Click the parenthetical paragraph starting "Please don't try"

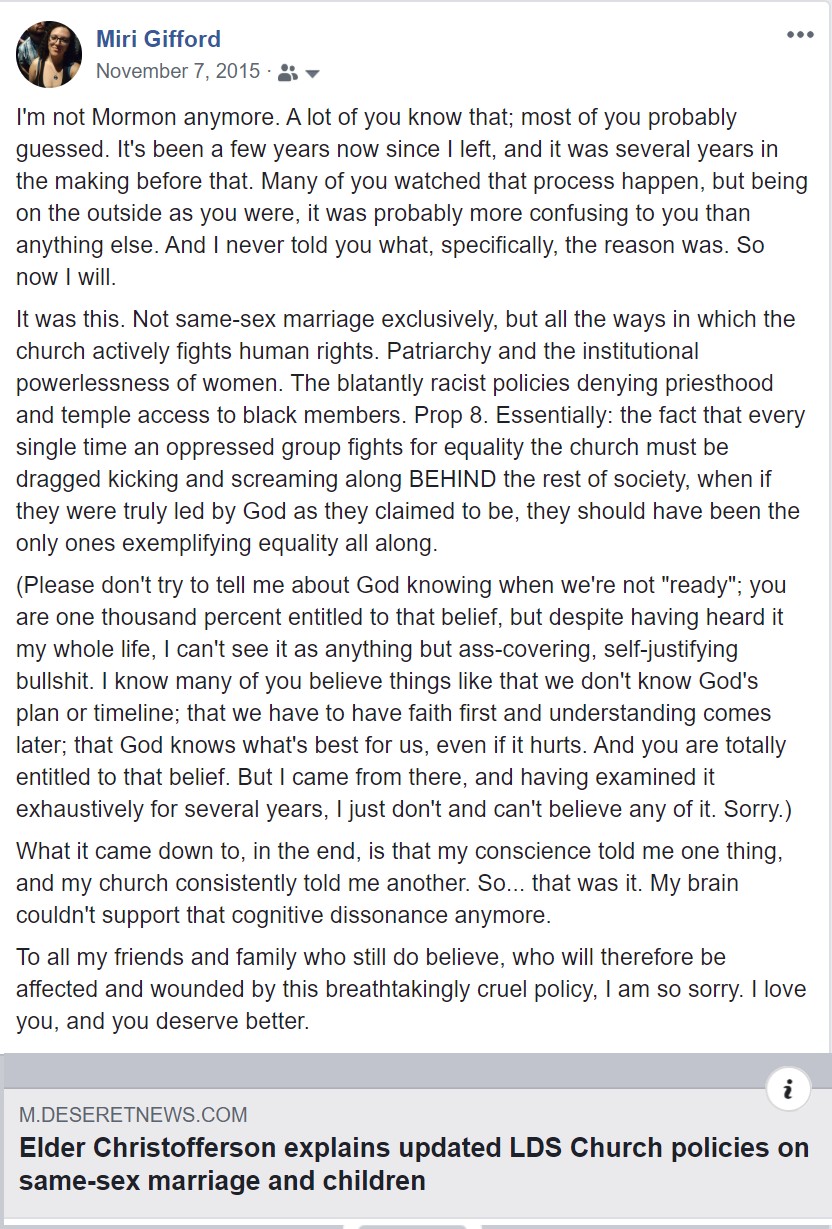tap(404, 697)
